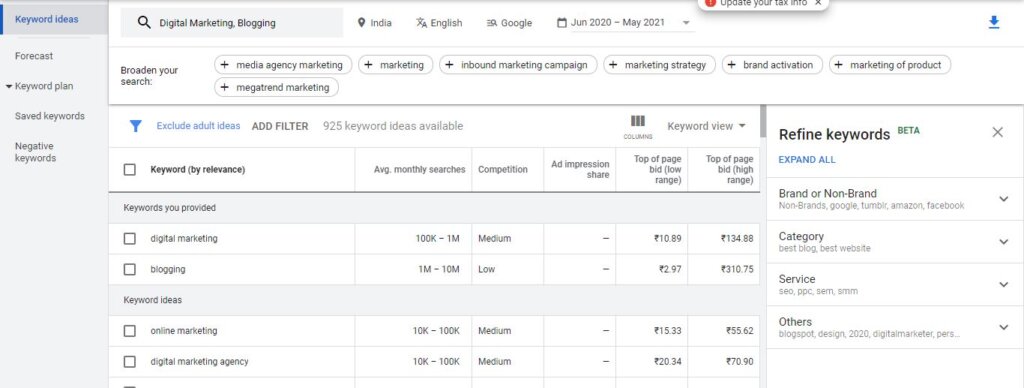Click the 'digital marketing agency' keyword text
The image size is (1024, 388).
pos(199,362)
